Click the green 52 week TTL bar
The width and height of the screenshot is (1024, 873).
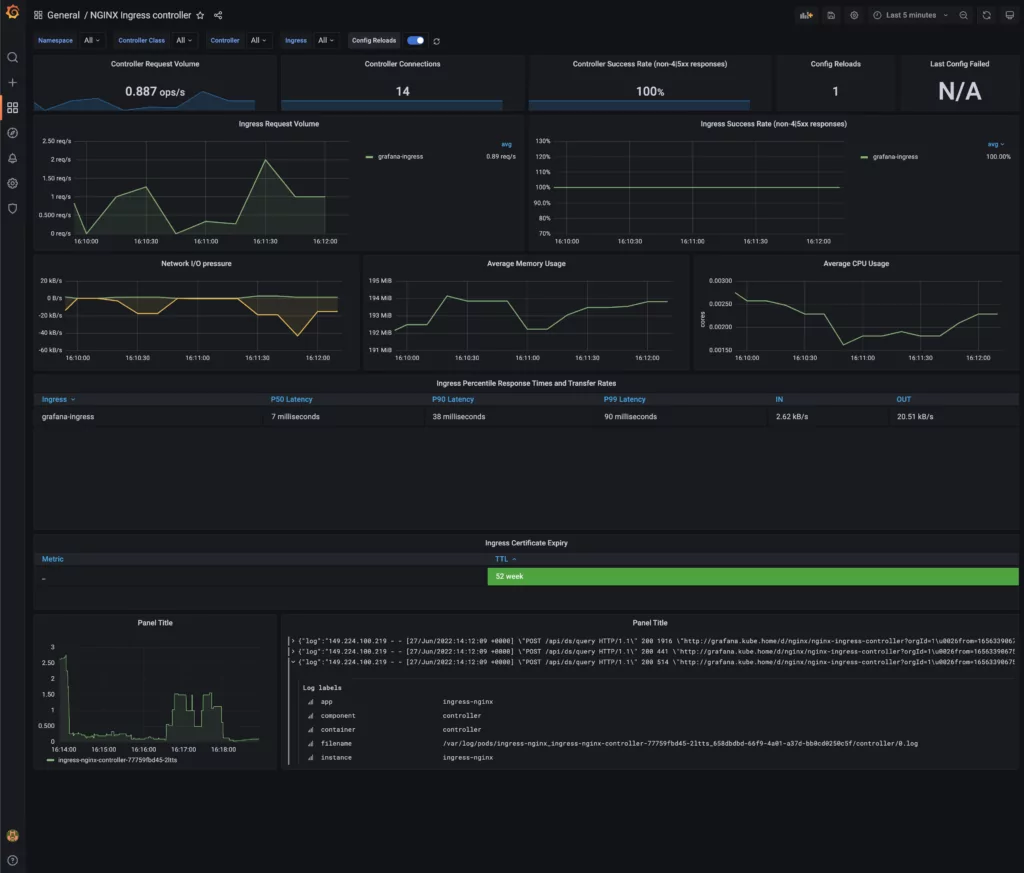pos(753,577)
